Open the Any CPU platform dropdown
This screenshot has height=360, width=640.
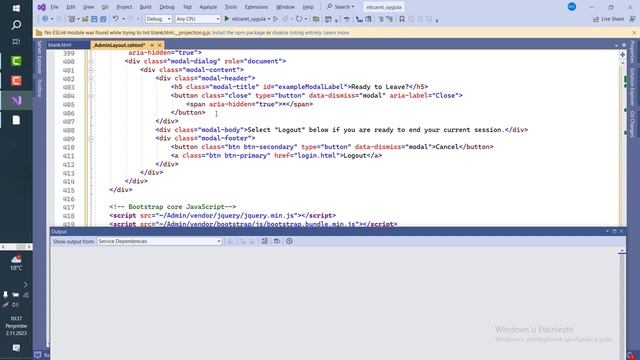pos(198,19)
